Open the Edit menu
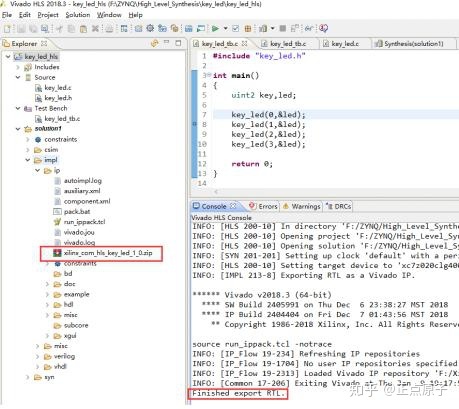The width and height of the screenshot is (459, 409). click(24, 15)
